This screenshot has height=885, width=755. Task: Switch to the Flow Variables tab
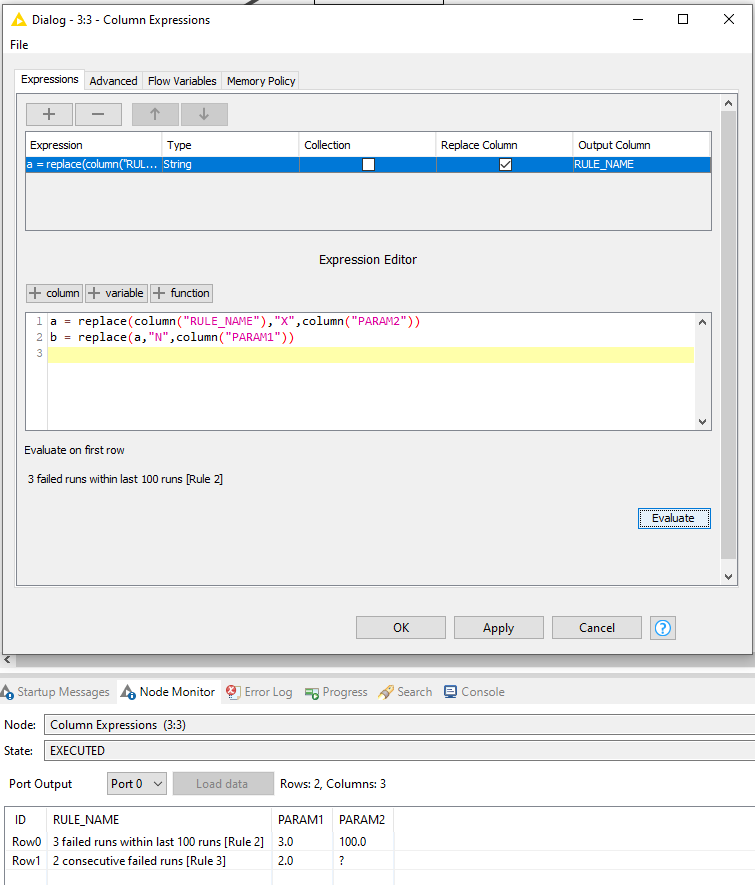click(x=182, y=81)
